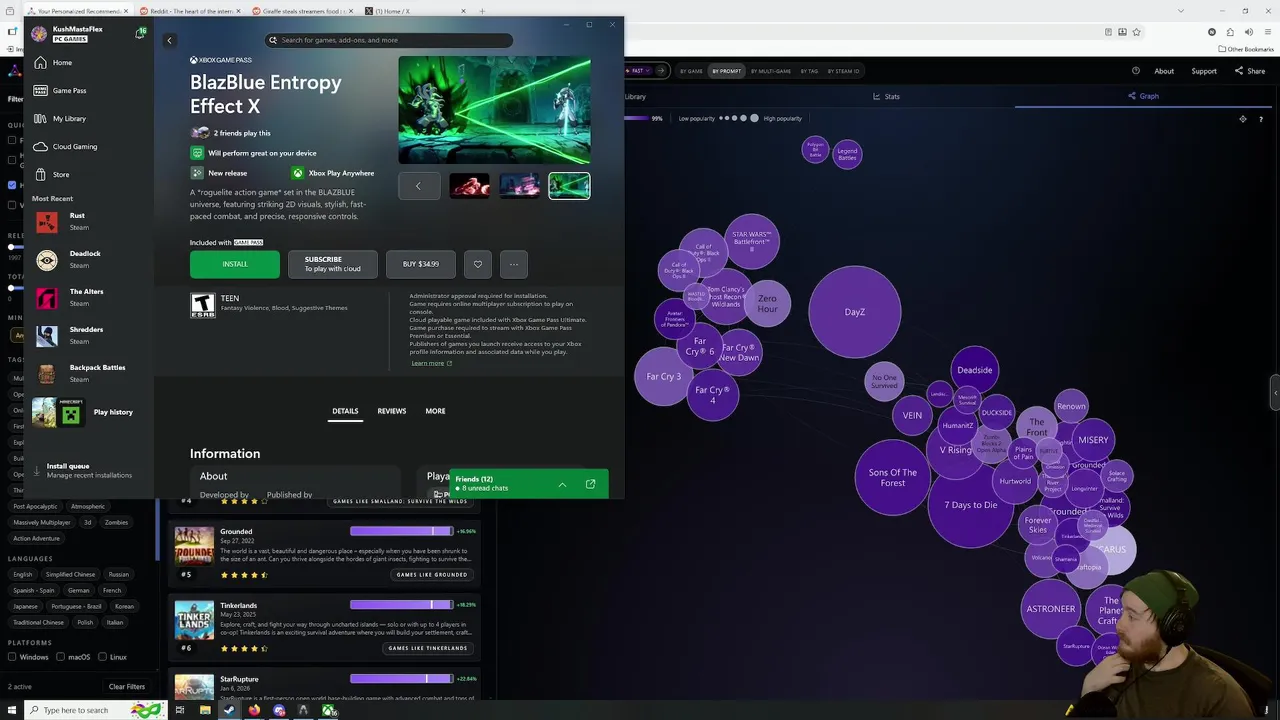The image size is (1280, 720).
Task: Toggle the Zombies tag filter
Action: pyautogui.click(x=117, y=522)
